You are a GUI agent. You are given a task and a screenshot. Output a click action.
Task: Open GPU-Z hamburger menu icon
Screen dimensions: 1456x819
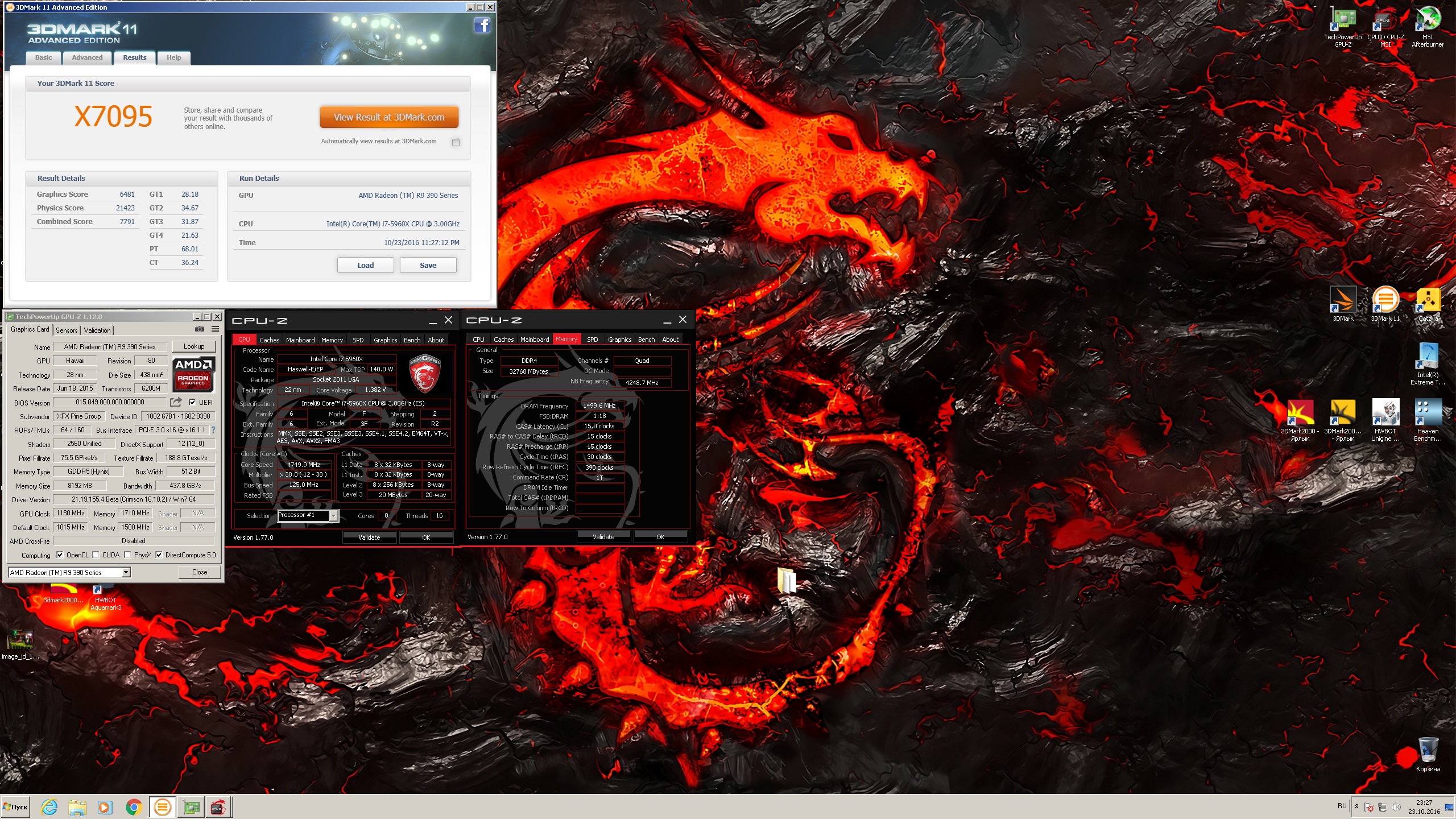(216, 329)
